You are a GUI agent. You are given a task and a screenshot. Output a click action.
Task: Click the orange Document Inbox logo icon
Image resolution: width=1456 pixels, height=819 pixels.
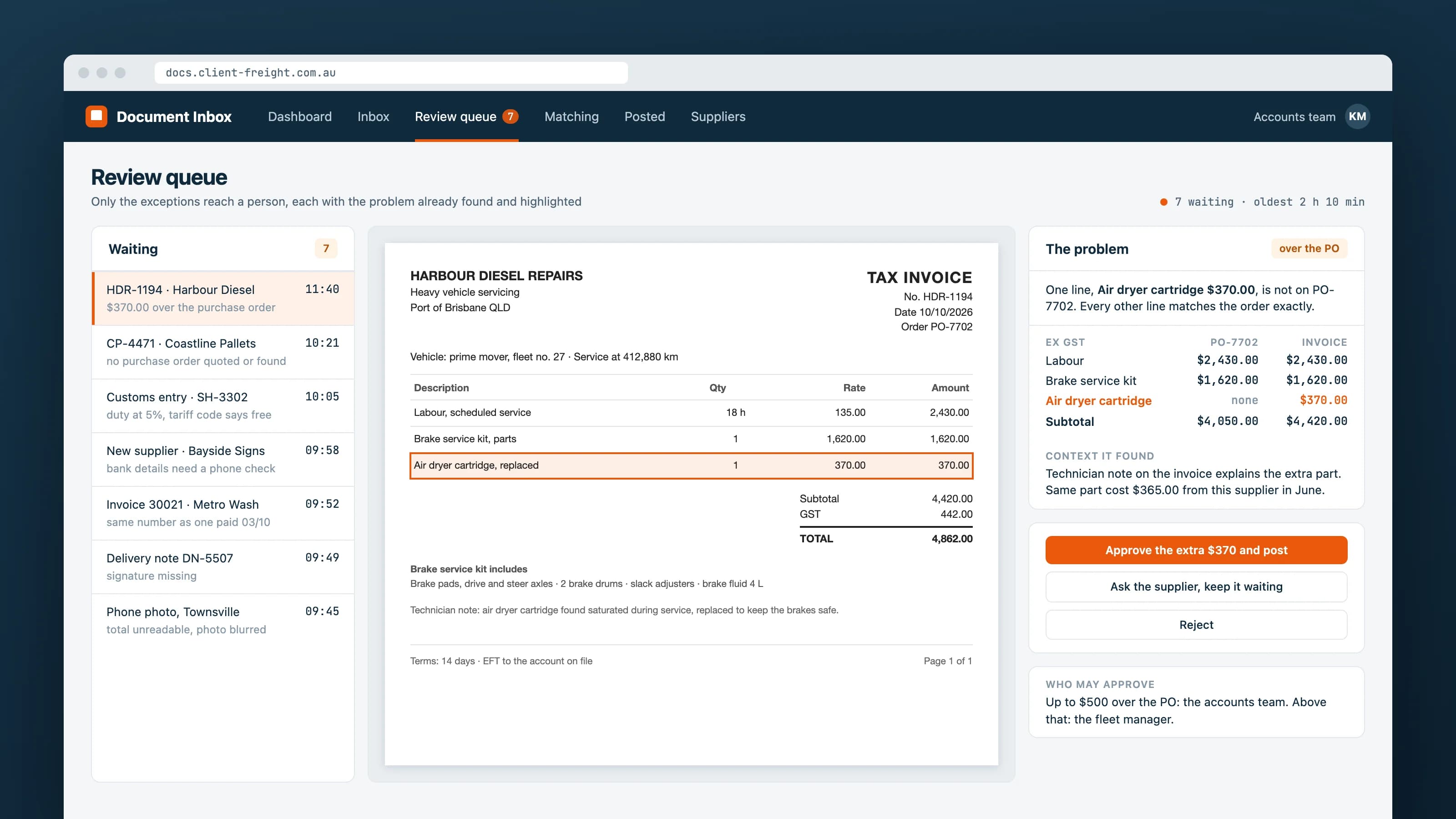click(x=96, y=116)
